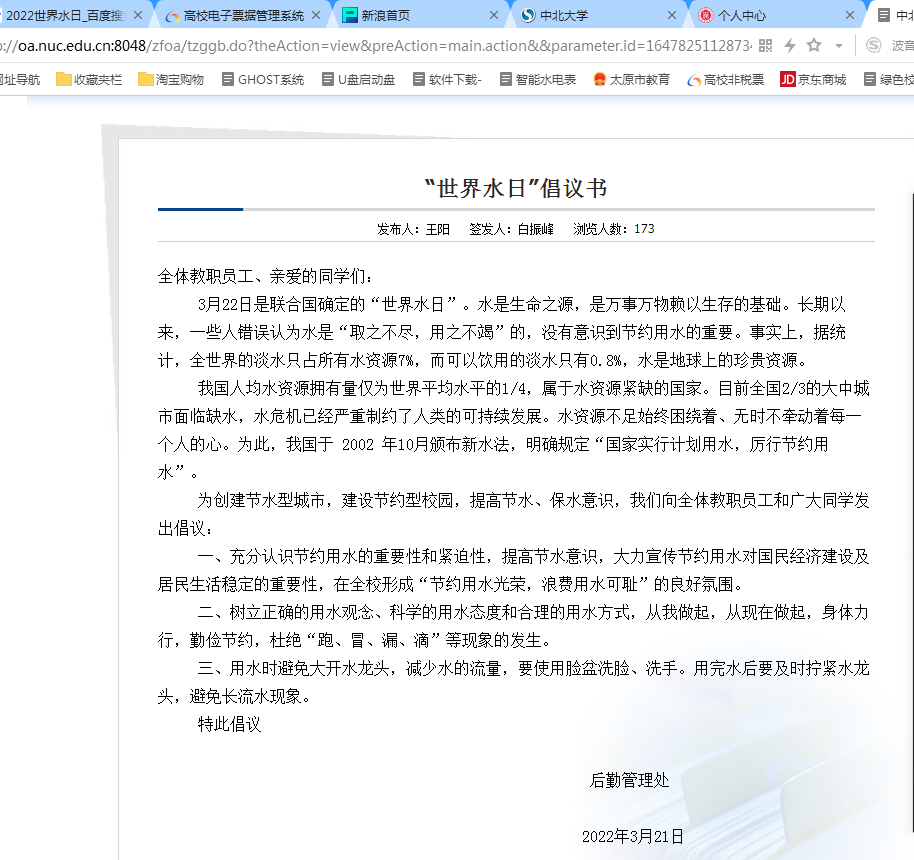This screenshot has height=860, width=914.
Task: Close the 个人中心 tab
Action: (x=850, y=15)
